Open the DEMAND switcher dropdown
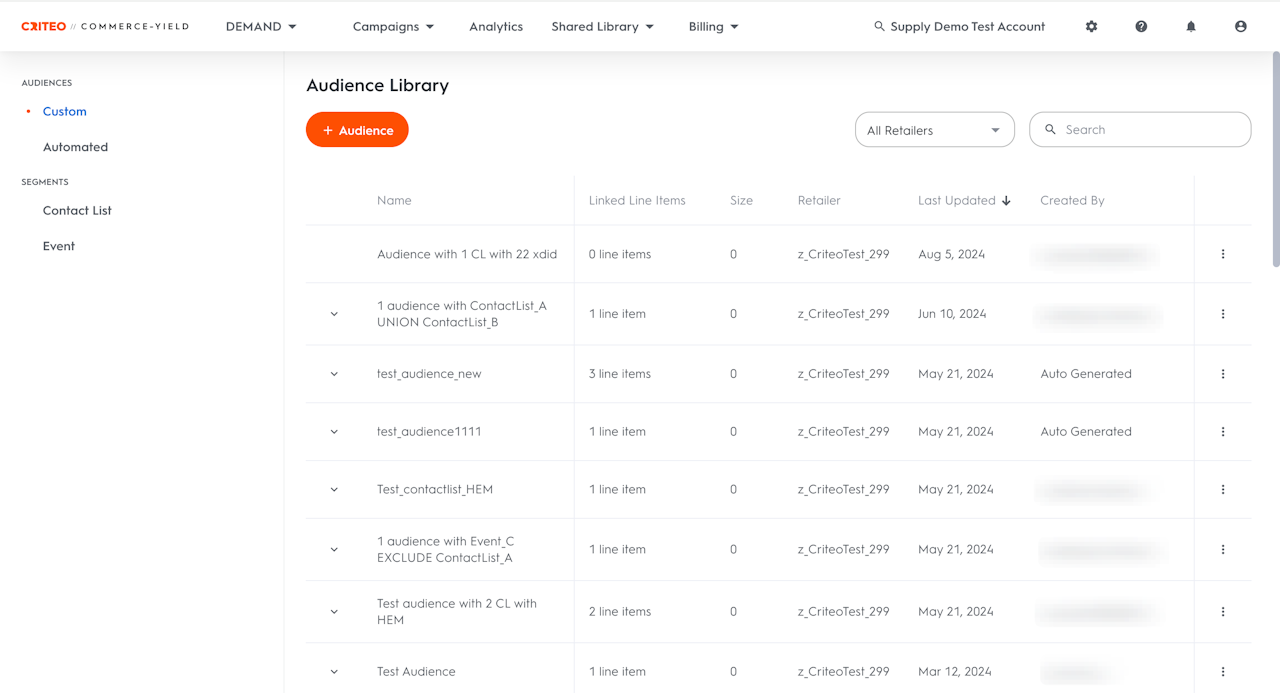Screen dimensions: 1280x693 click(x=261, y=27)
